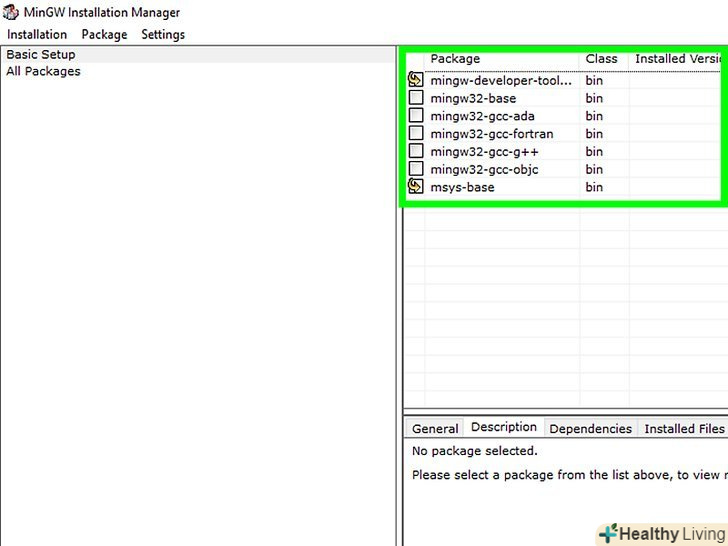Select the mingw32-gcc-objc package name
728x546 pixels.
click(484, 169)
